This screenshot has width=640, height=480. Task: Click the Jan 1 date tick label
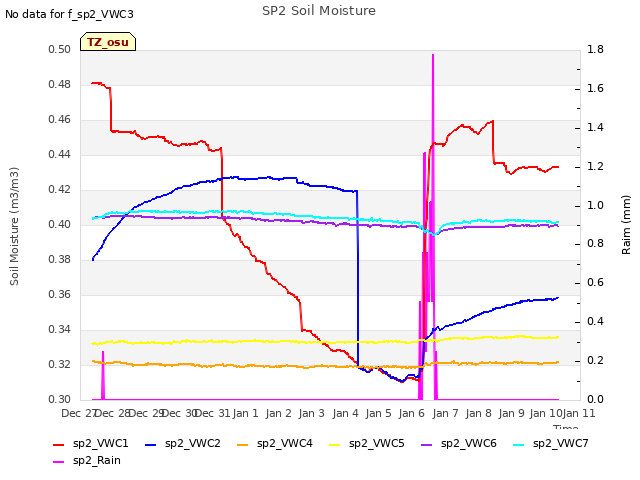click(x=246, y=413)
